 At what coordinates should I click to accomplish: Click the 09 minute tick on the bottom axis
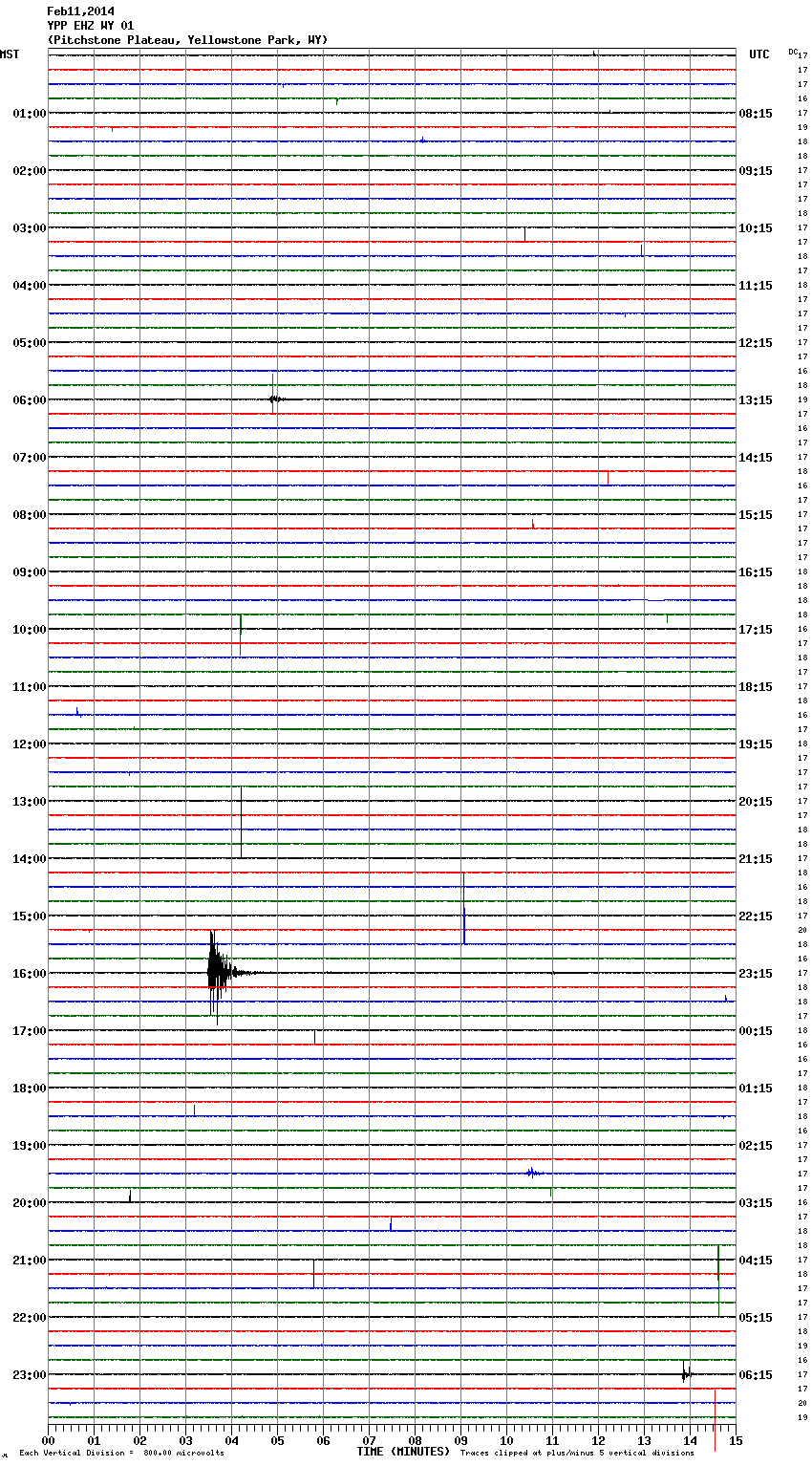(x=461, y=1441)
